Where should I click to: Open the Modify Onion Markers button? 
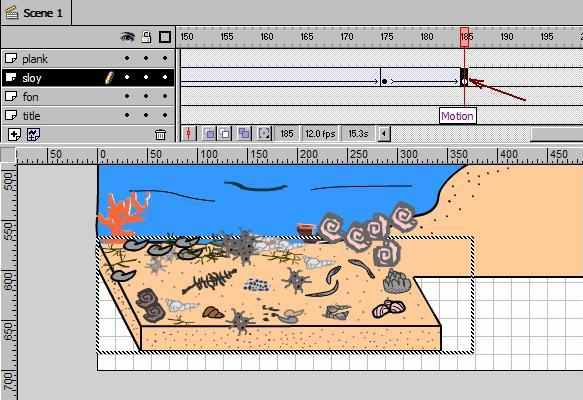[x=264, y=133]
